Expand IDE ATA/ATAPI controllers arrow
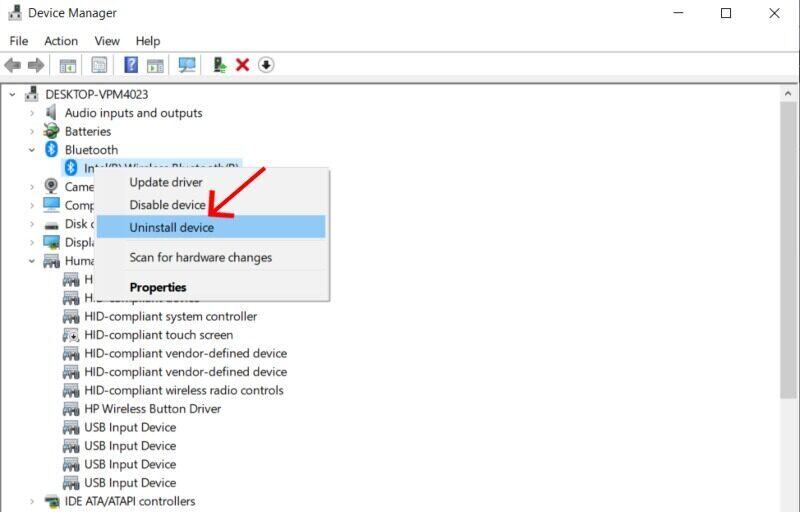This screenshot has height=512, width=800. pos(32,501)
